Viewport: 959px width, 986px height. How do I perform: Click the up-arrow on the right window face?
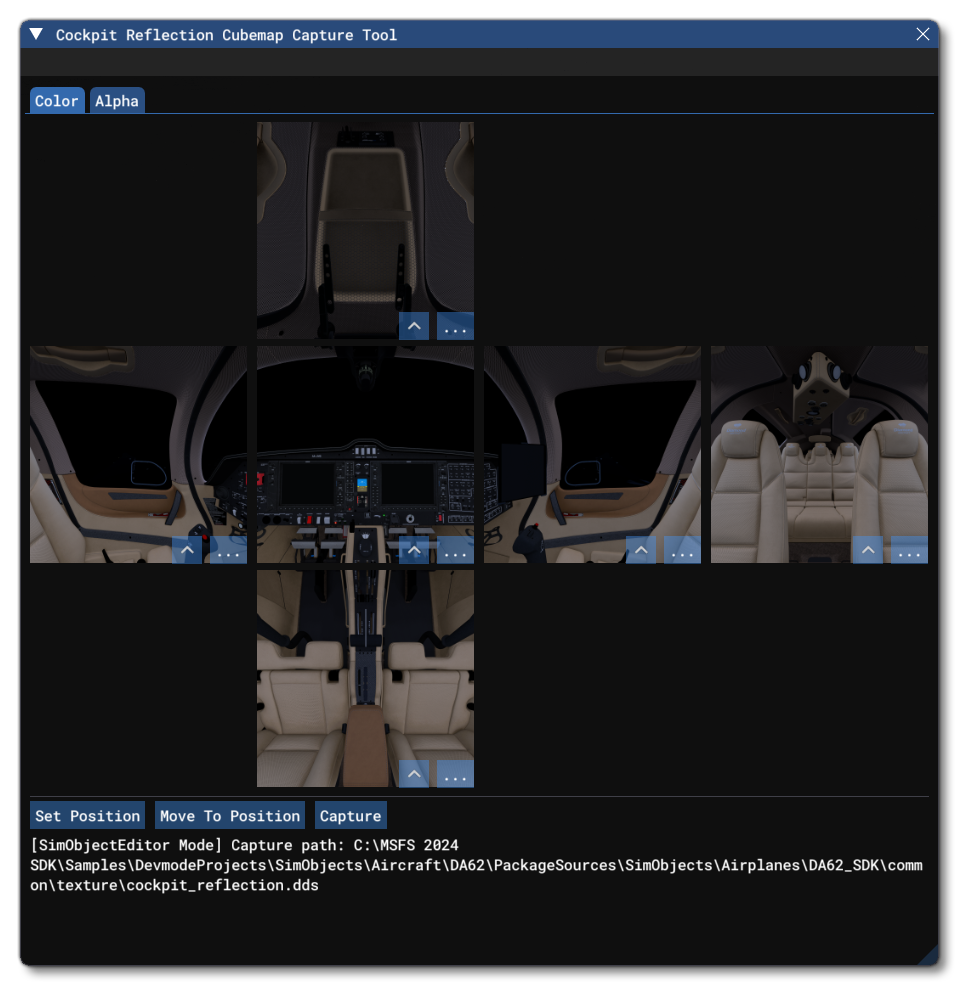[x=641, y=550]
